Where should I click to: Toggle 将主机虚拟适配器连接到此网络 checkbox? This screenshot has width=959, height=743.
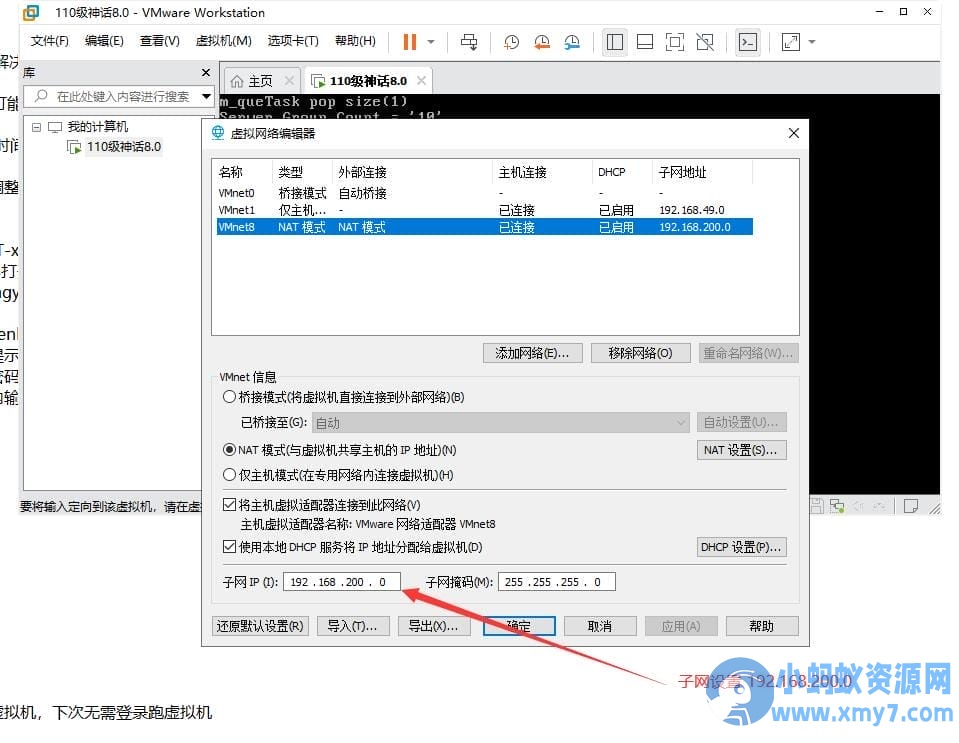point(229,505)
